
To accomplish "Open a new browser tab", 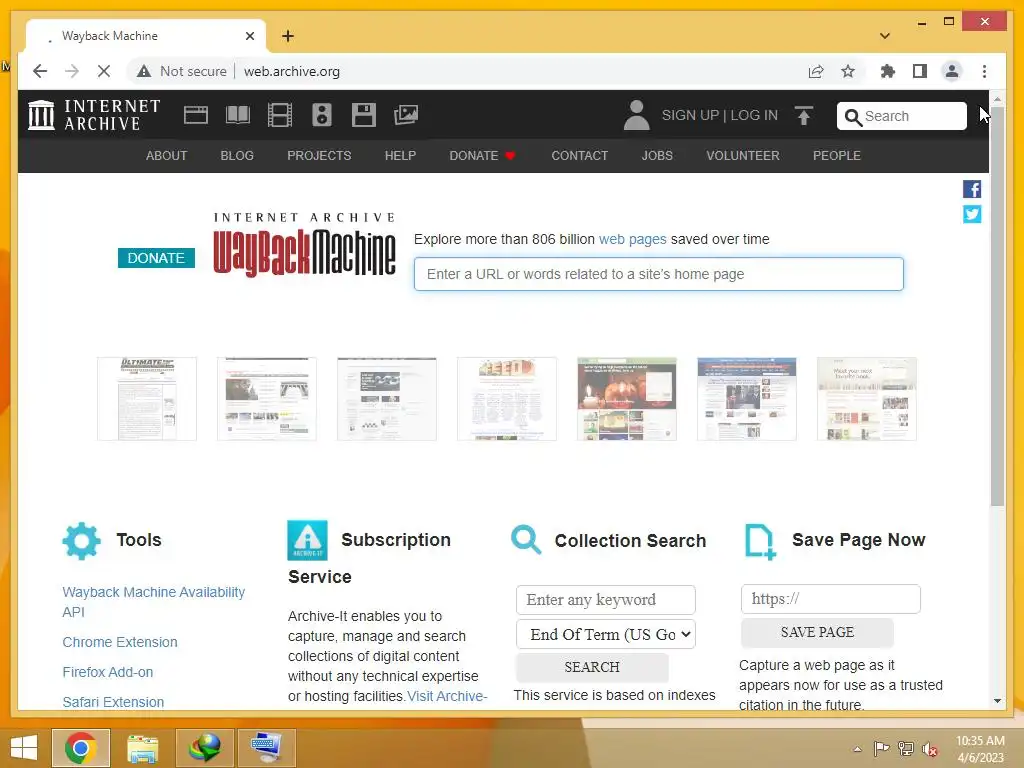I will pos(288,36).
